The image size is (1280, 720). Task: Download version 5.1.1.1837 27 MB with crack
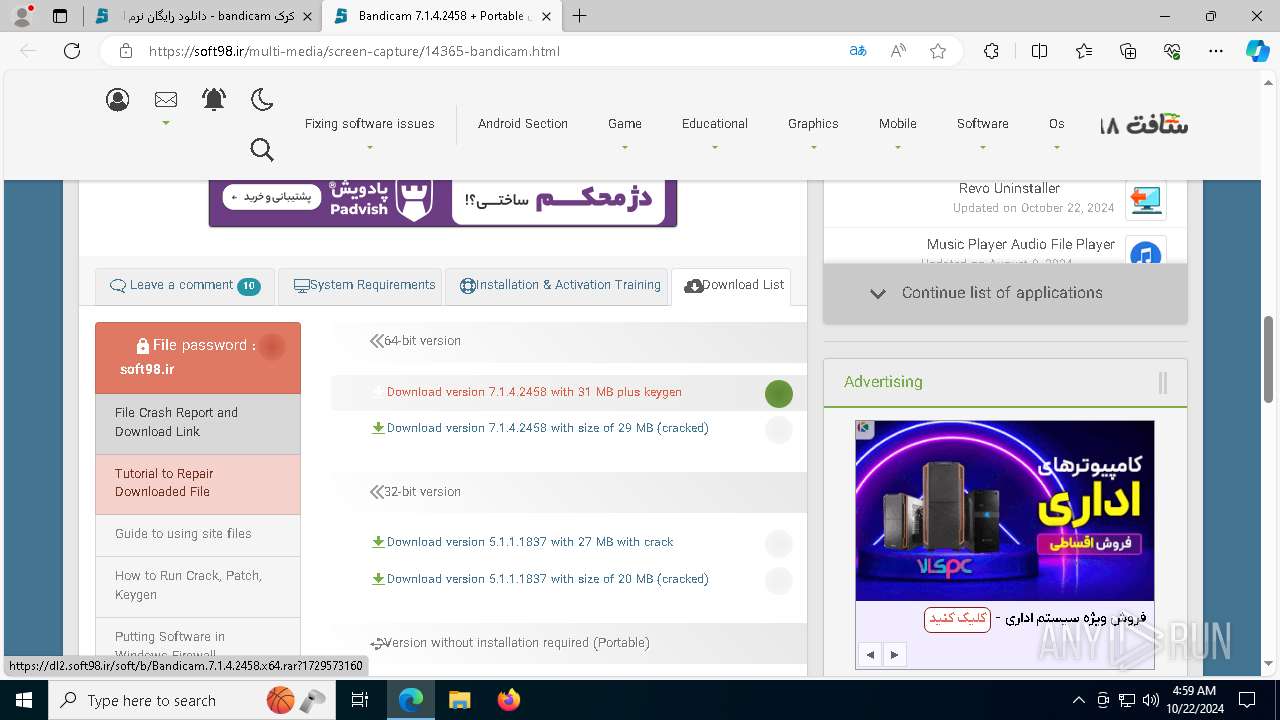click(530, 542)
